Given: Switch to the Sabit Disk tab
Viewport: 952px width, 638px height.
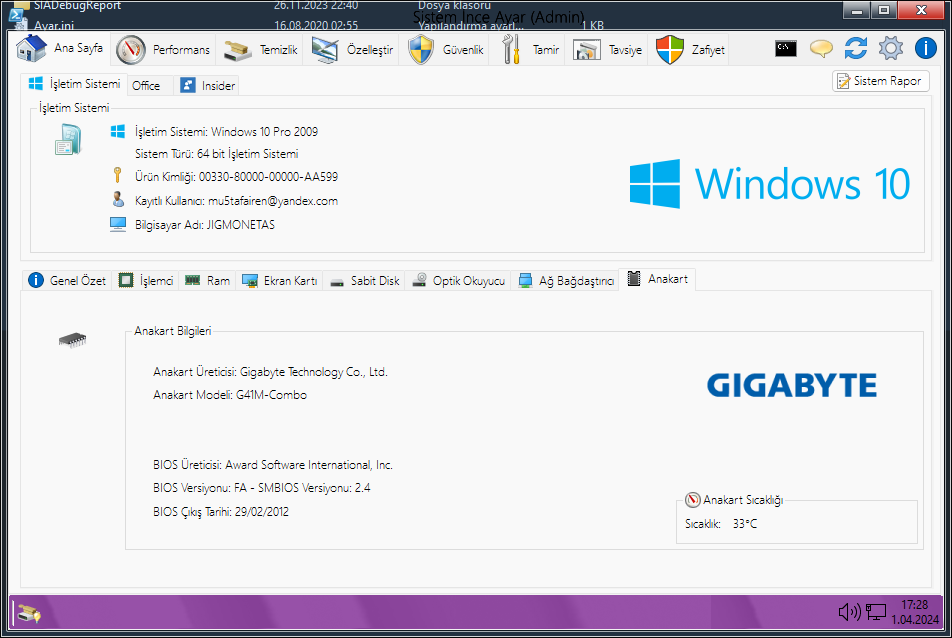Looking at the screenshot, I should [x=364, y=280].
